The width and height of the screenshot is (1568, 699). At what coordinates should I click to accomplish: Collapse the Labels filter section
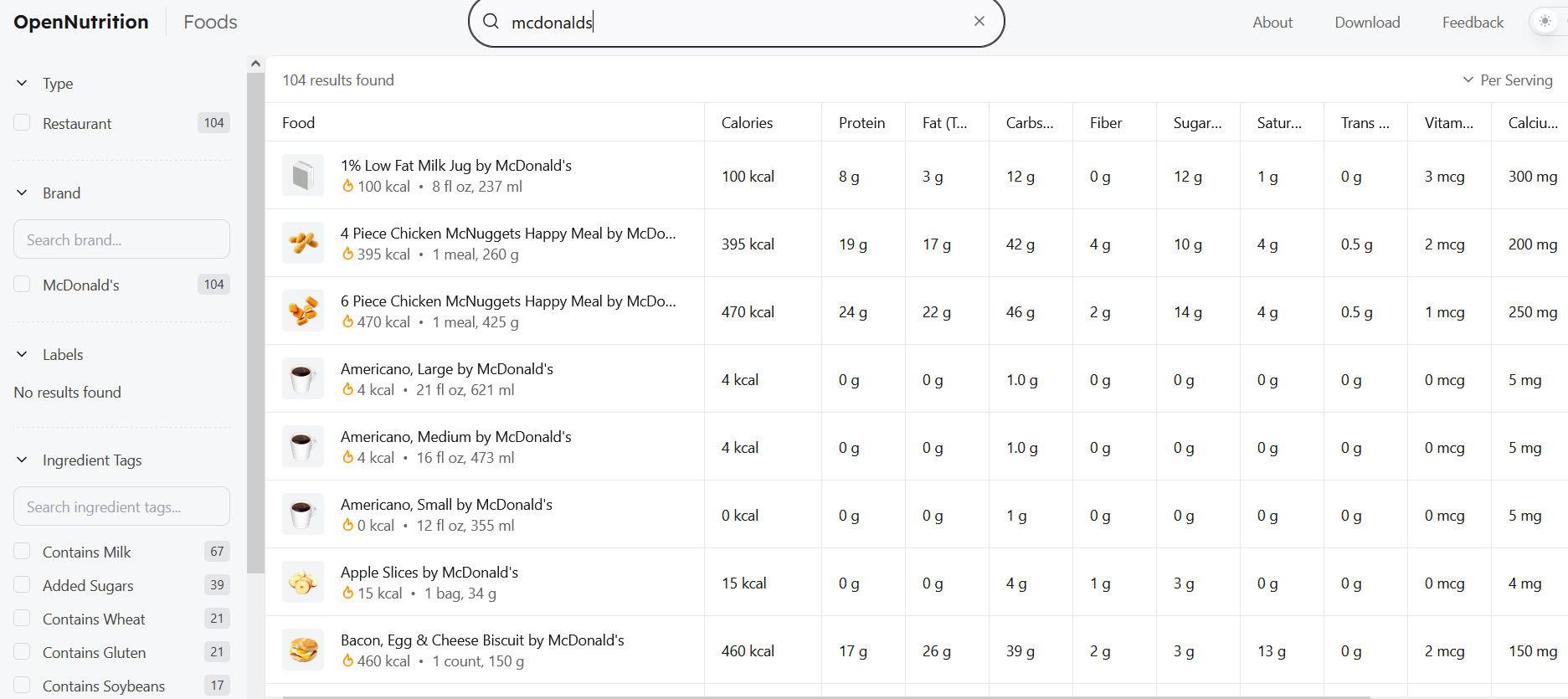tap(23, 354)
